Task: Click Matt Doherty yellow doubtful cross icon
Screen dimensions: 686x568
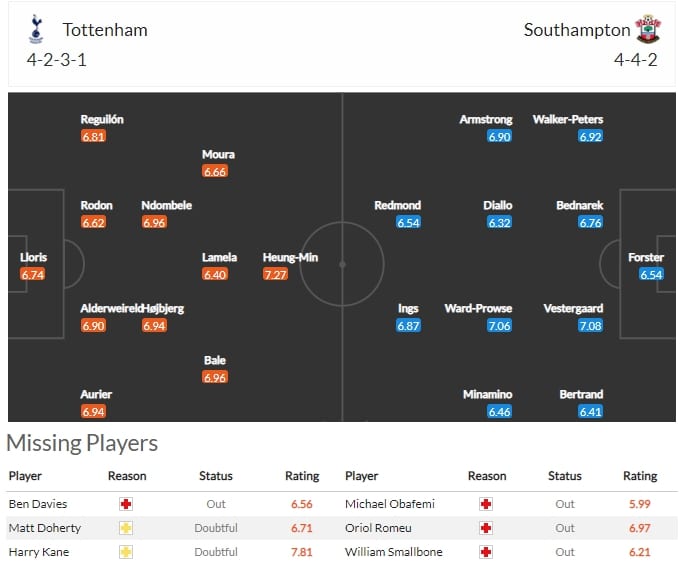Action: (126, 528)
